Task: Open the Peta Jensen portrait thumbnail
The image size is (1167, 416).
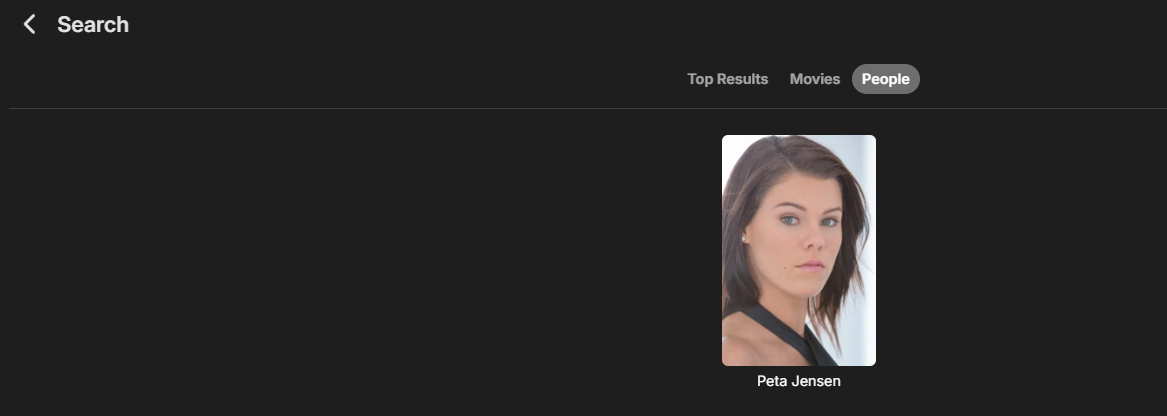Action: 798,250
